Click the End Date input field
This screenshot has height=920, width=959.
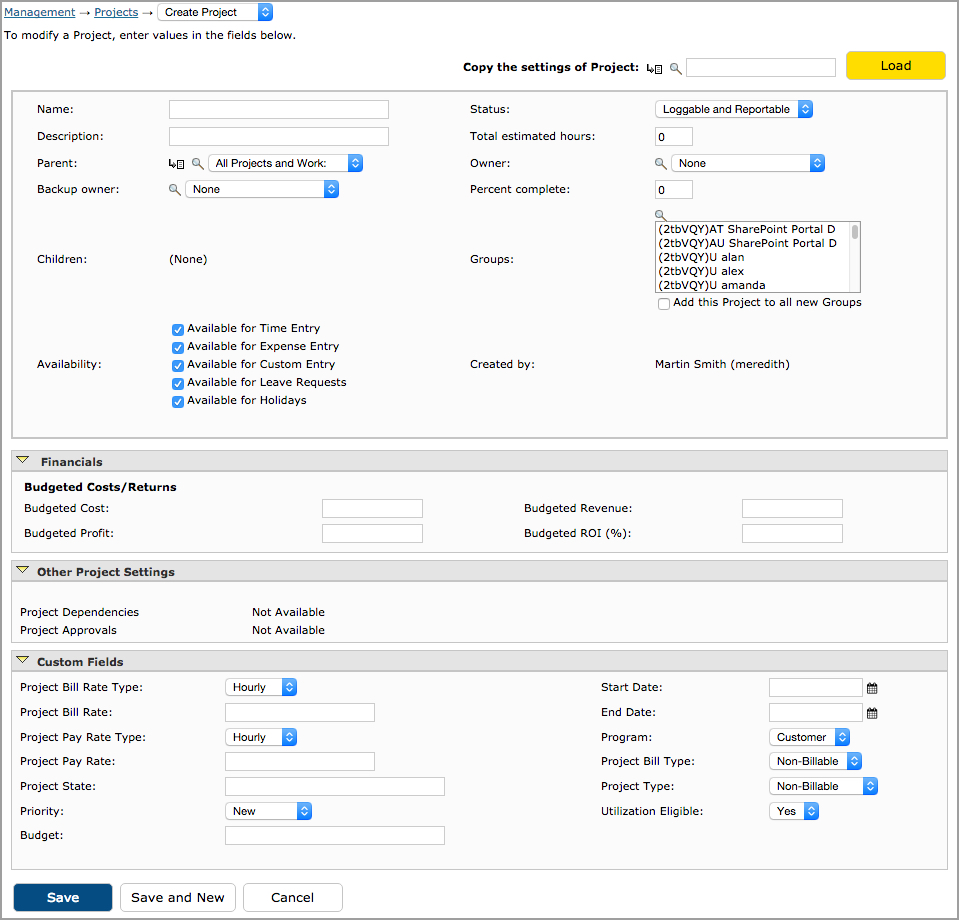816,713
